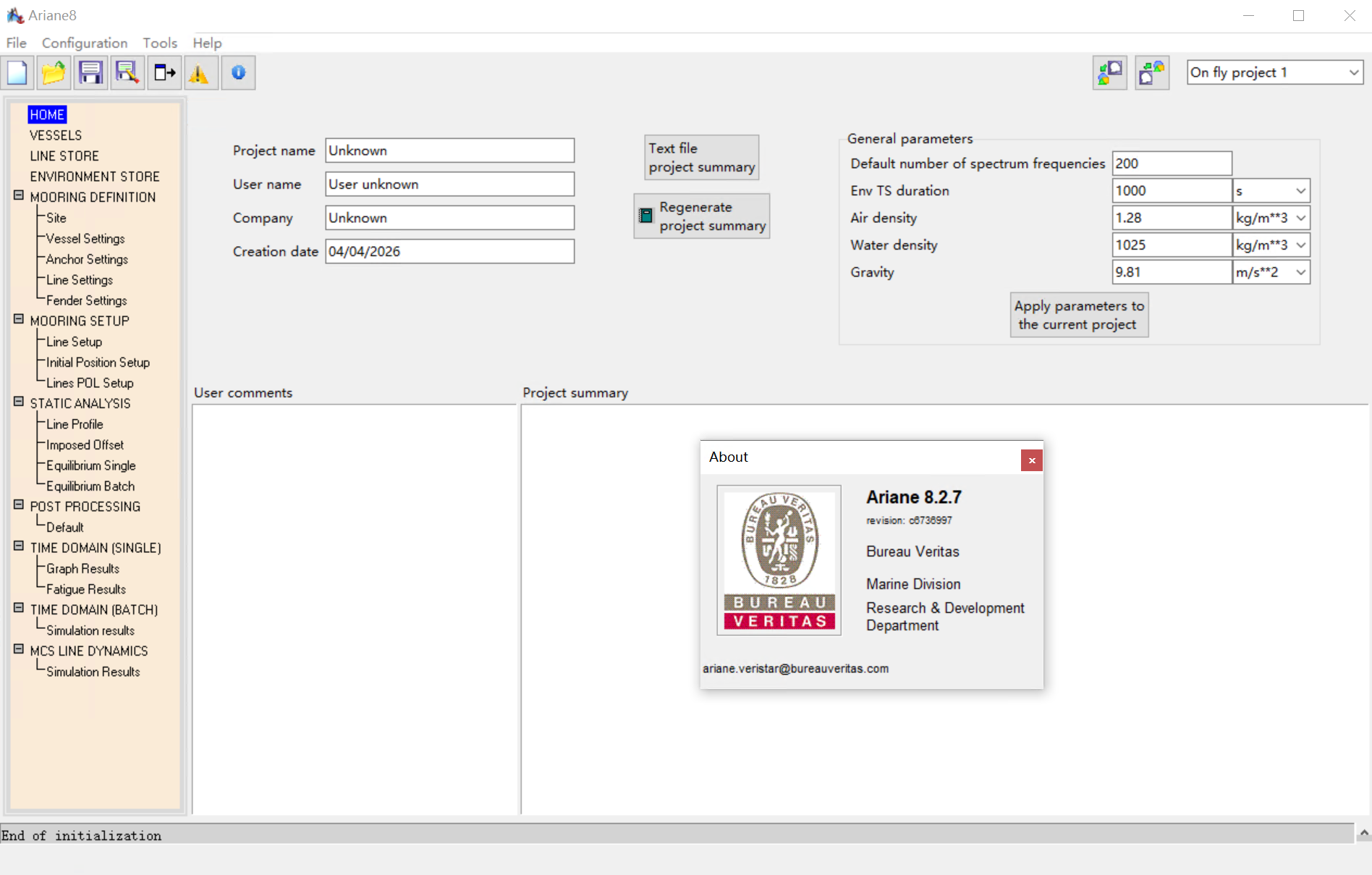Collapse the MCS LINE DYNAMICS tree node
The width and height of the screenshot is (1372, 875).
point(19,649)
